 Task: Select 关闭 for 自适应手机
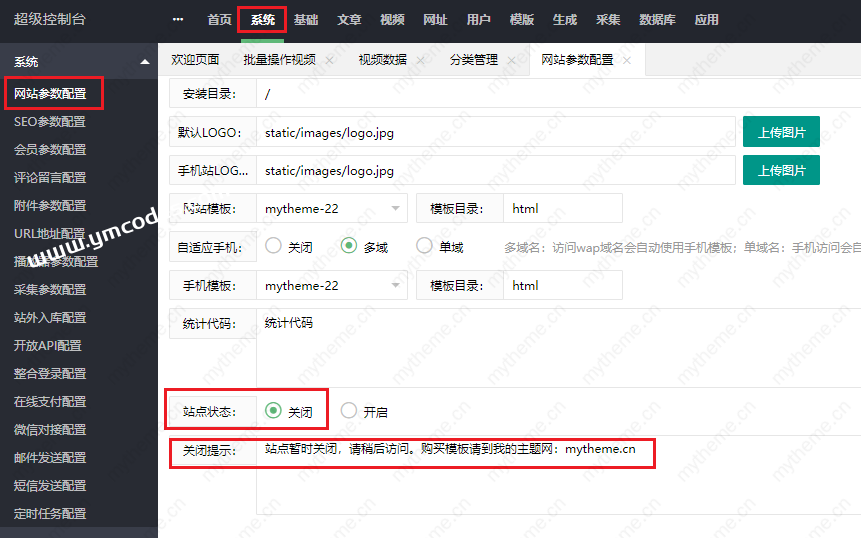273,247
